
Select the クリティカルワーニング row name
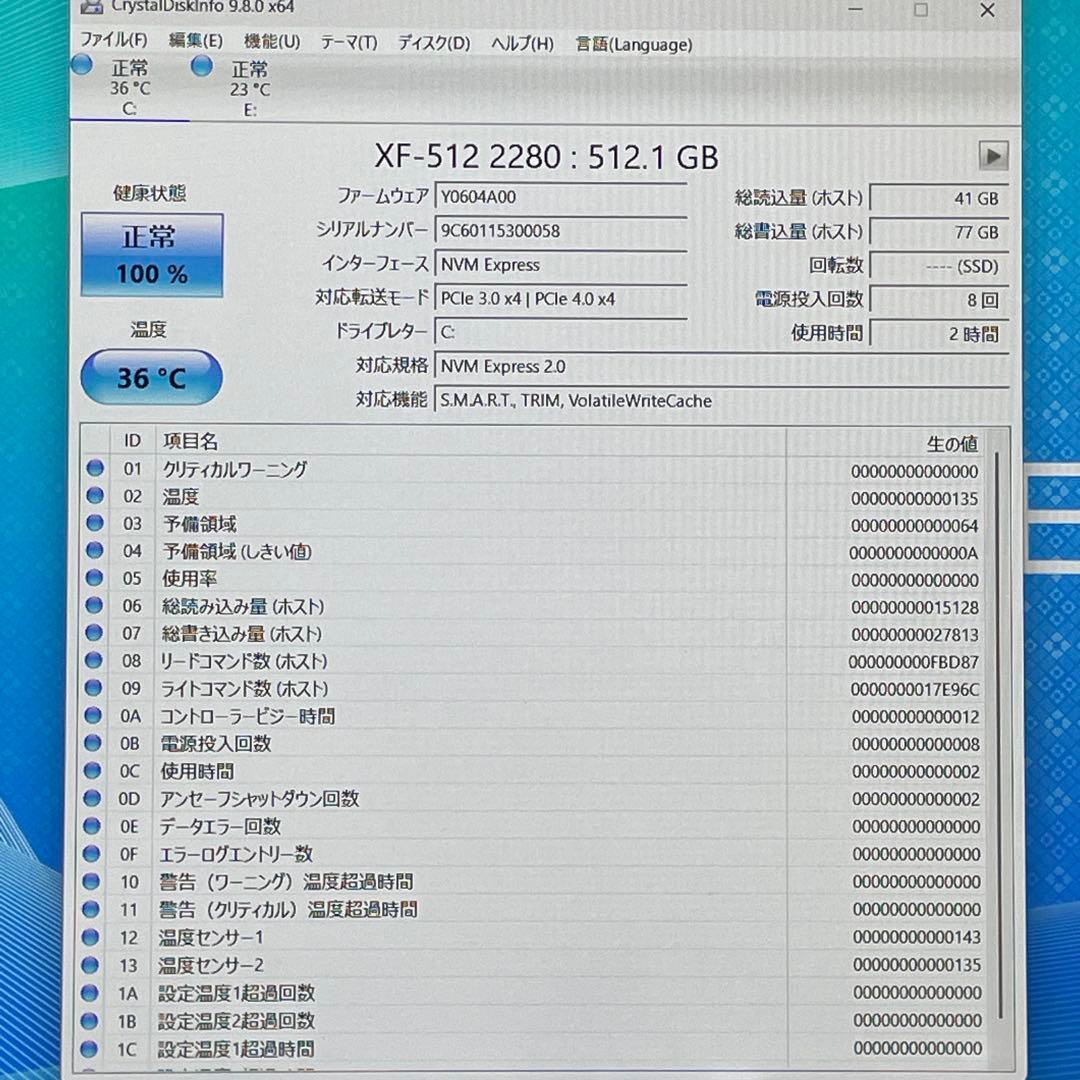[235, 469]
